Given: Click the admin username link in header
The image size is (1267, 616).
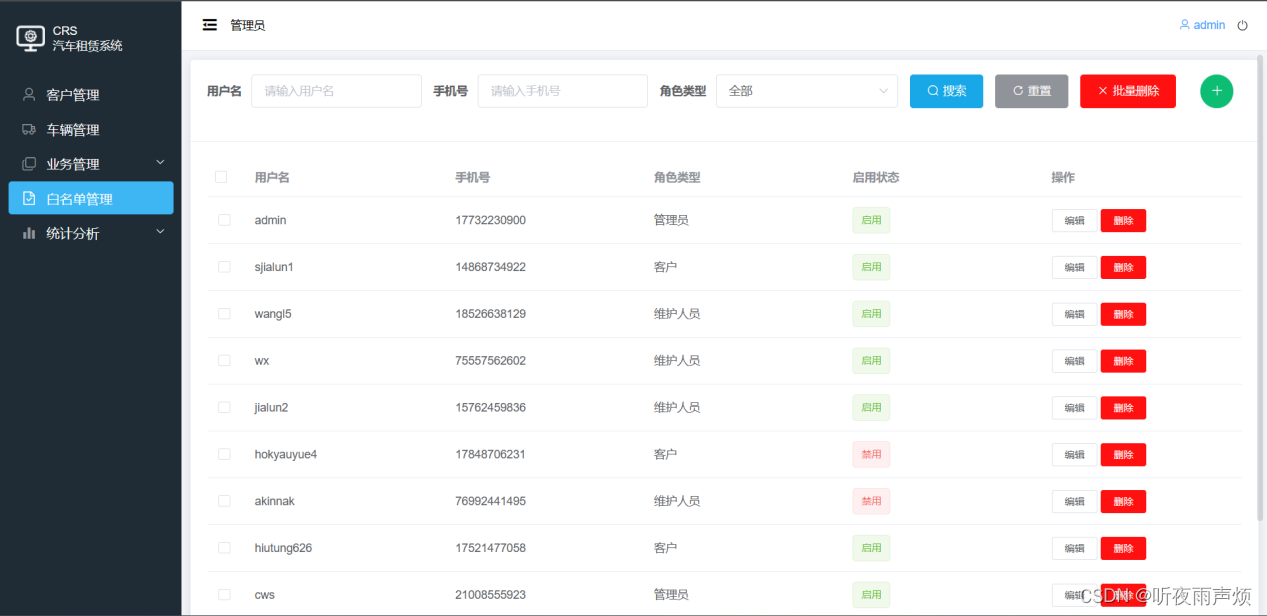Looking at the screenshot, I should tap(1209, 25).
